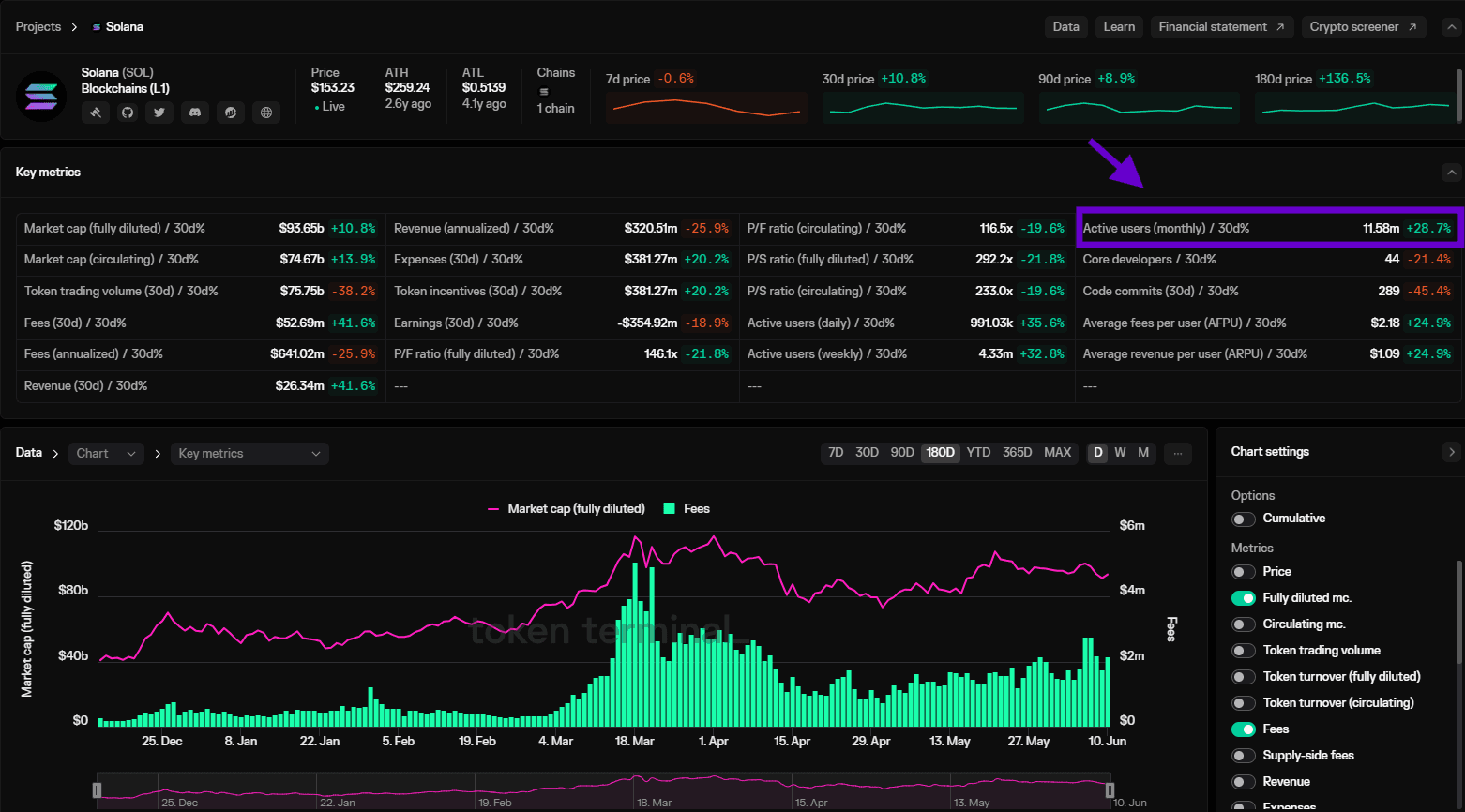Image resolution: width=1465 pixels, height=812 pixels.
Task: Open Solana's GitHub repository icon
Action: pos(128,113)
